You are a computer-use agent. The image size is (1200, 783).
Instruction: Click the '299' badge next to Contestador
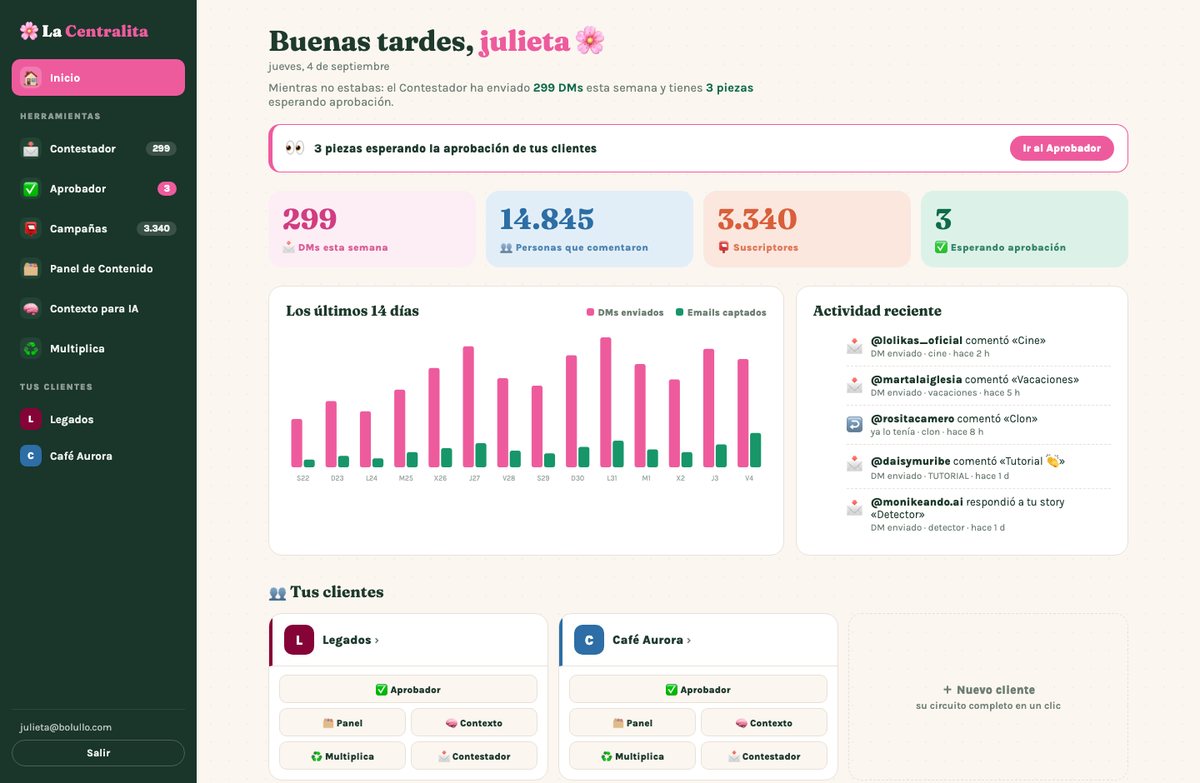(x=161, y=149)
